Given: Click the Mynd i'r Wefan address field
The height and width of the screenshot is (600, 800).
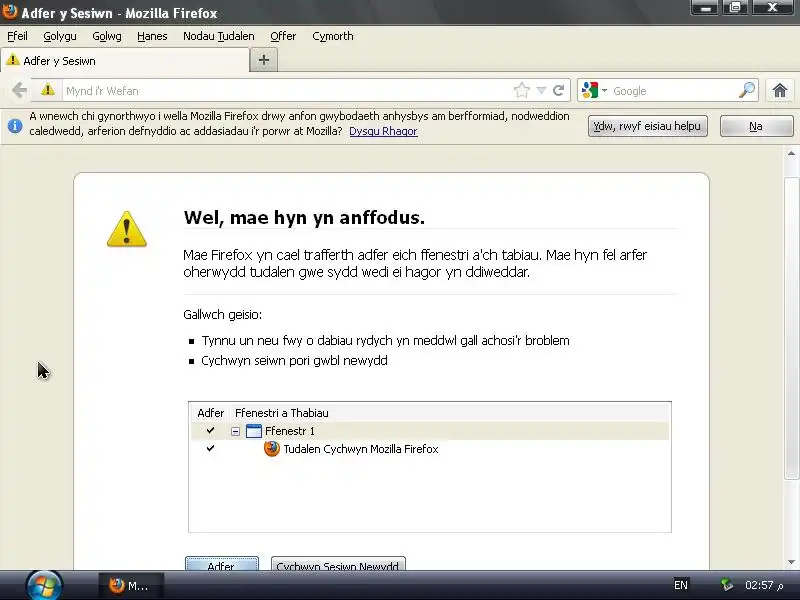Looking at the screenshot, I should (x=287, y=91).
